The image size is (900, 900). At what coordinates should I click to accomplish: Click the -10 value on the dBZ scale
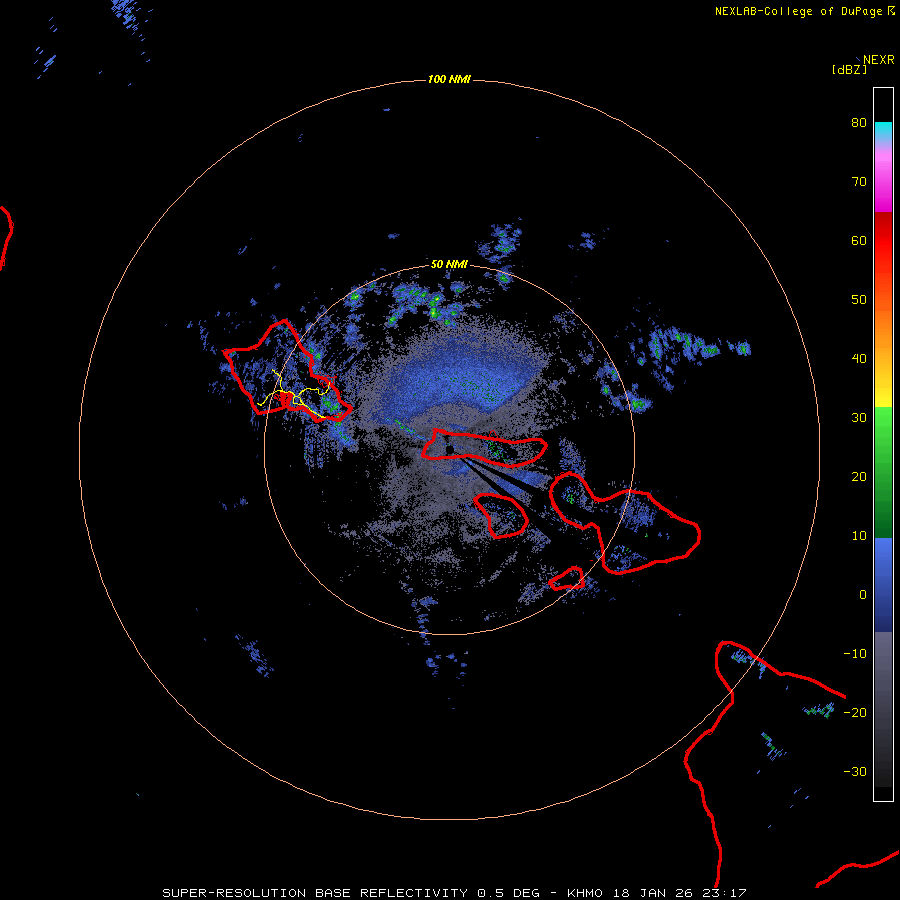tap(855, 654)
